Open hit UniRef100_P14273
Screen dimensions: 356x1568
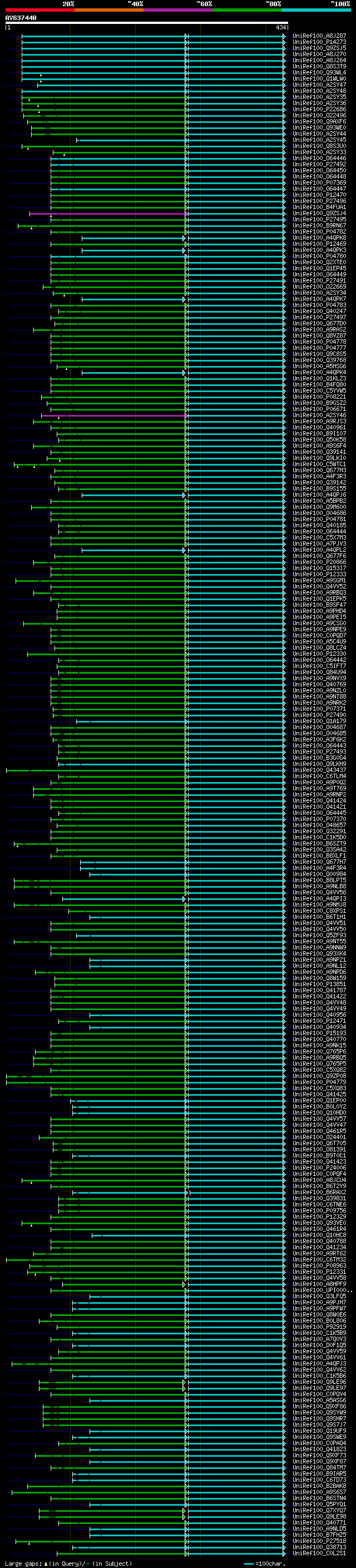(319, 42)
